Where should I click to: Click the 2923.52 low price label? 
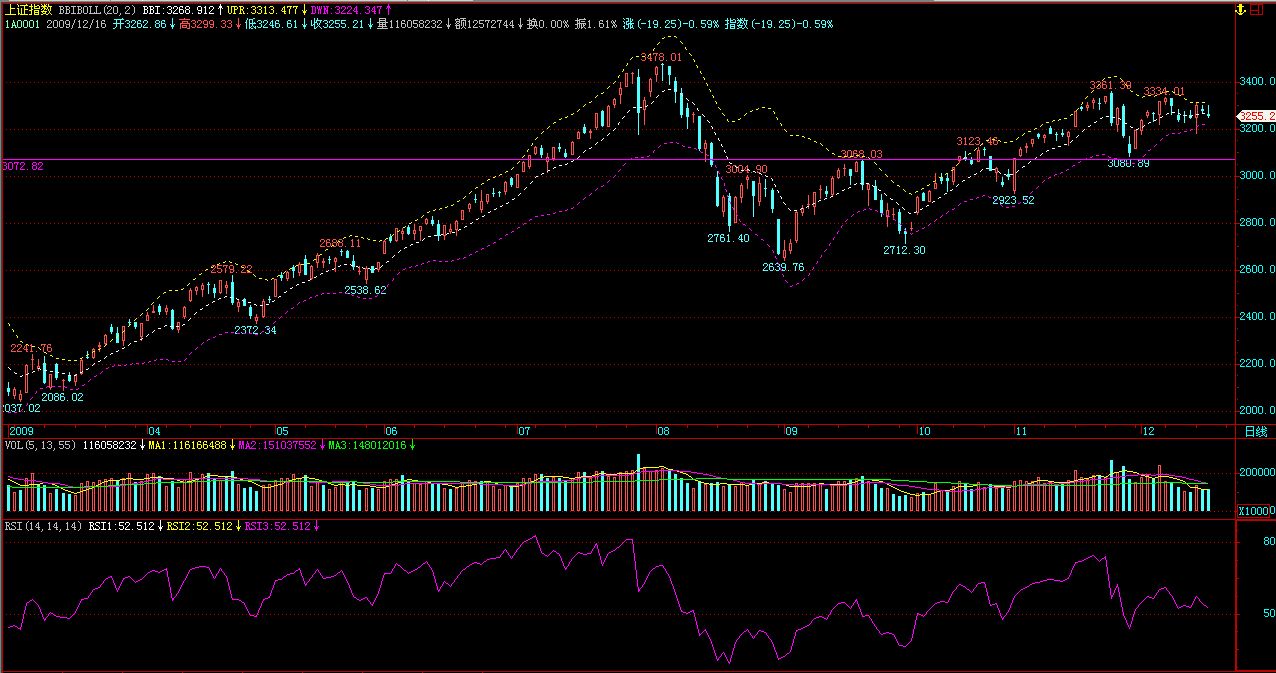coord(1013,200)
